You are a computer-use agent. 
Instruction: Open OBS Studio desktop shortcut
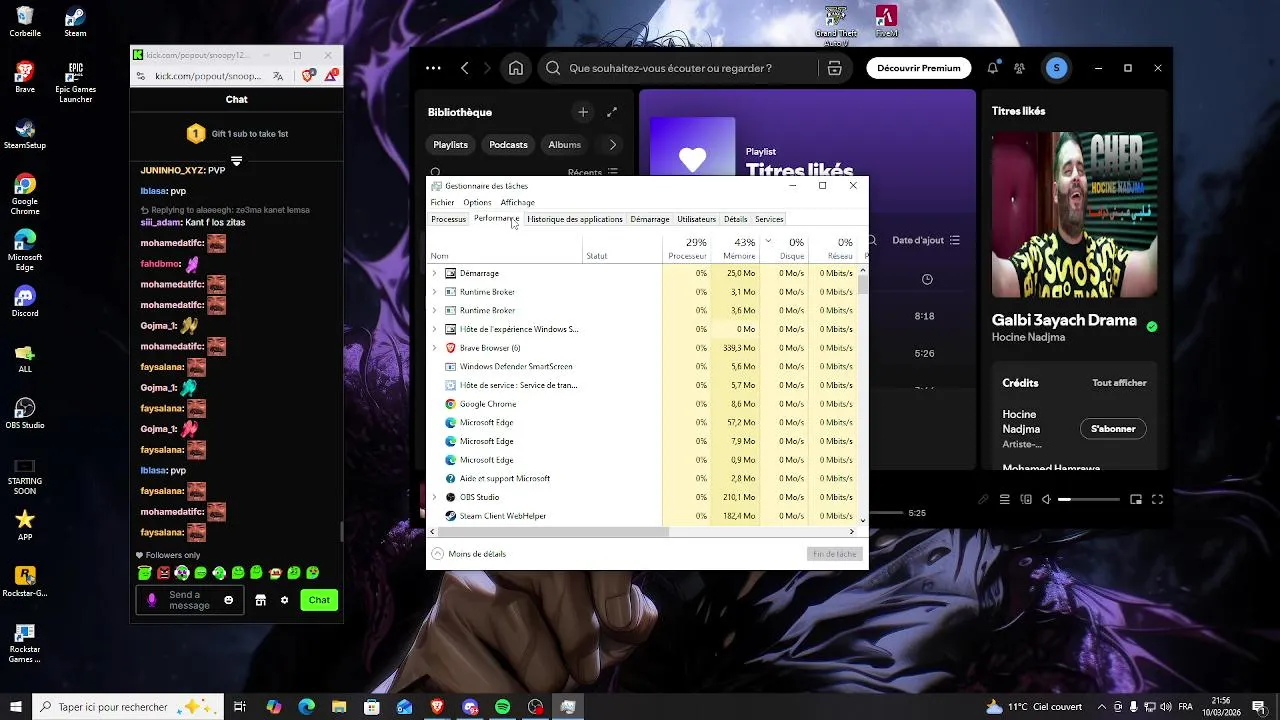(x=25, y=413)
